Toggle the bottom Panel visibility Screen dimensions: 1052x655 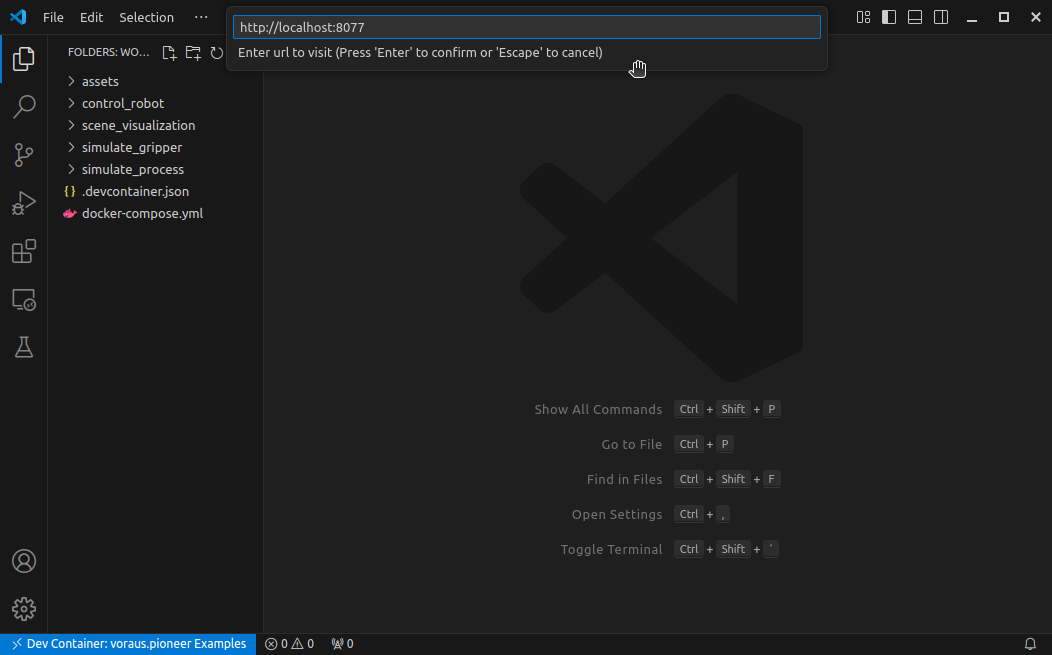click(915, 17)
